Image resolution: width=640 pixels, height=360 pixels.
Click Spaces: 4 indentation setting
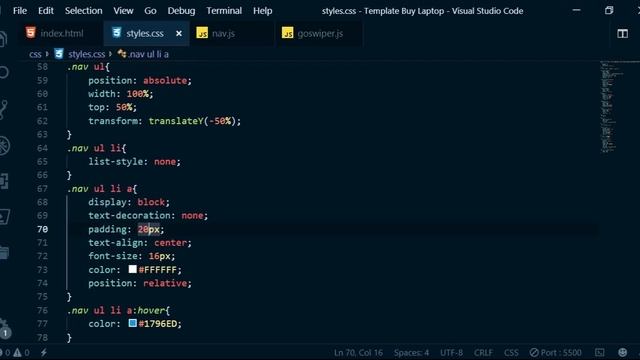[x=411, y=353]
